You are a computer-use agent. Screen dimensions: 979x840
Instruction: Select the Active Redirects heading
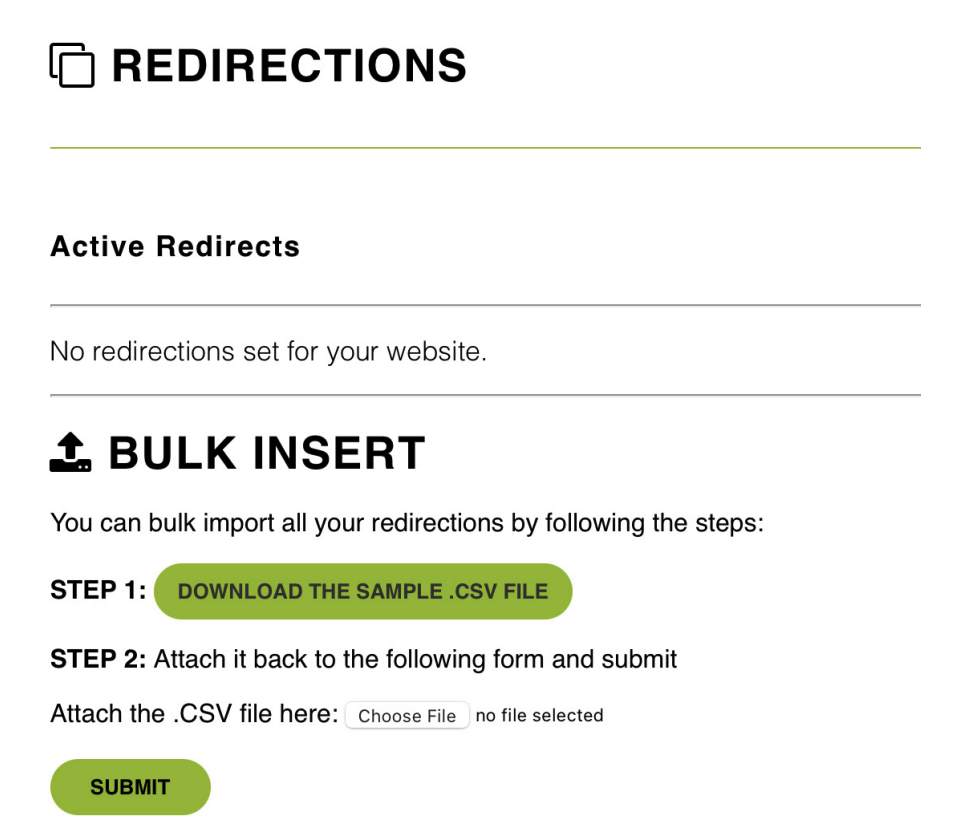175,247
